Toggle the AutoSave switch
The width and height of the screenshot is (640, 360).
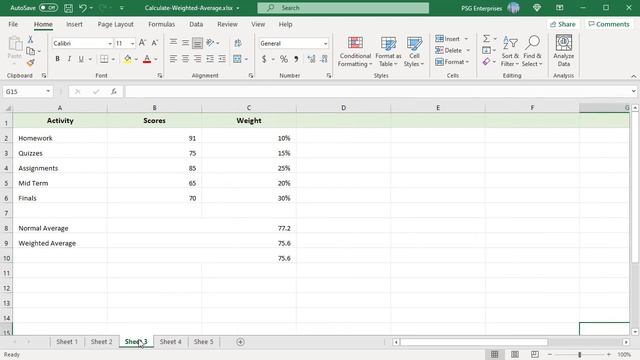click(48, 8)
